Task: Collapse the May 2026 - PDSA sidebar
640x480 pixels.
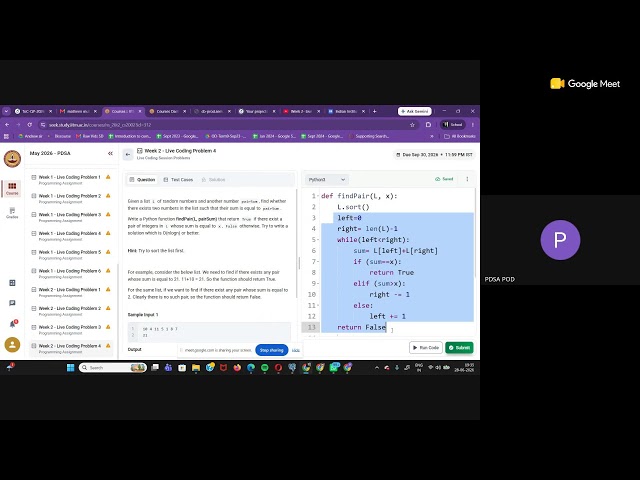Action: coord(110,153)
